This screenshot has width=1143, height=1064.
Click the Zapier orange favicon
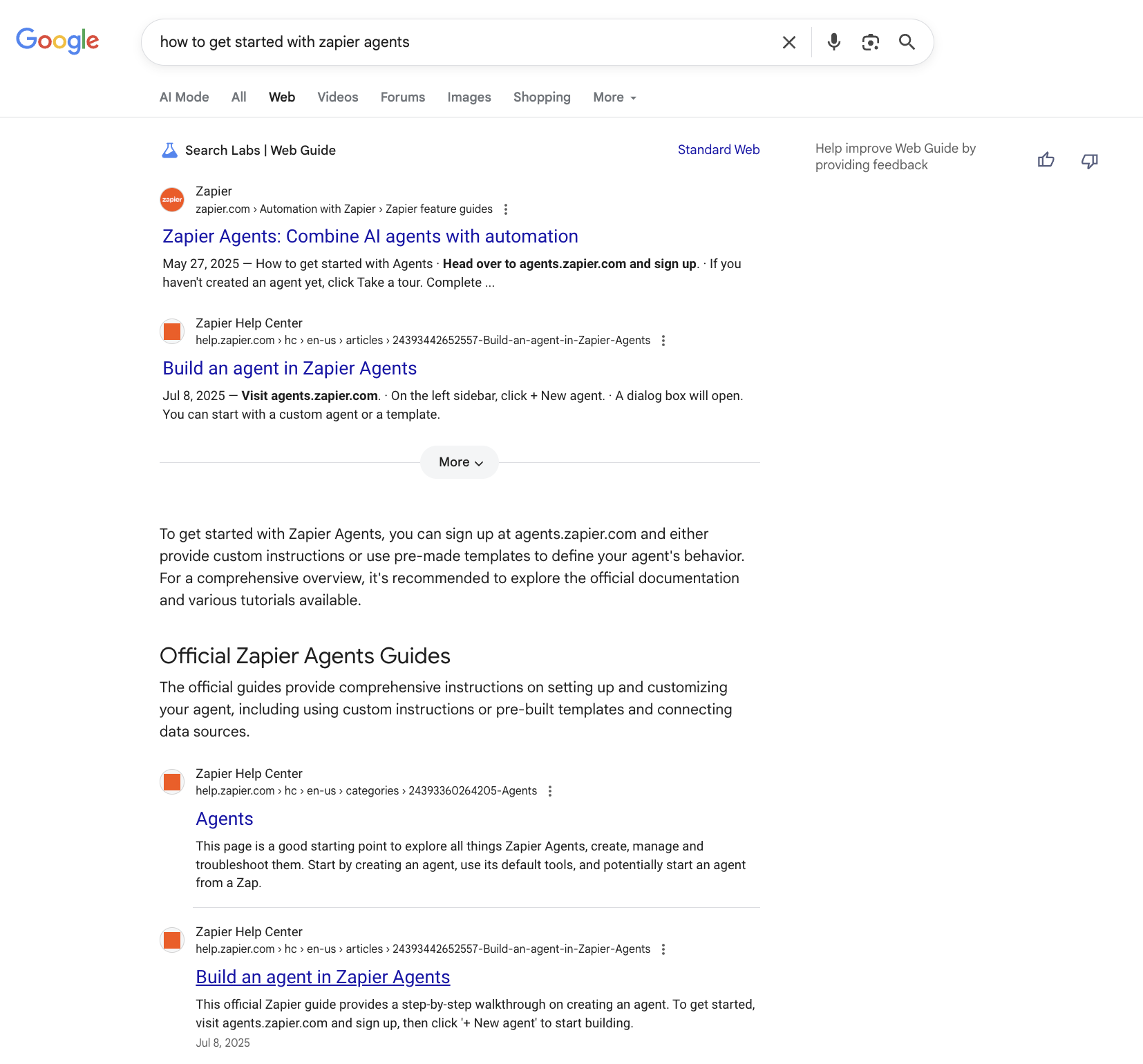click(x=172, y=200)
